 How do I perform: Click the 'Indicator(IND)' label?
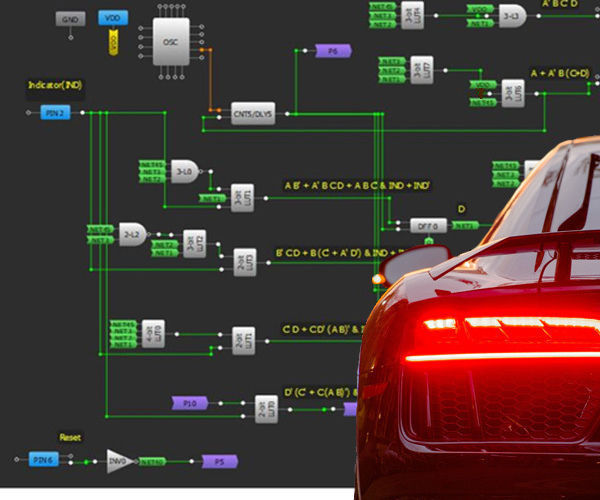point(55,85)
